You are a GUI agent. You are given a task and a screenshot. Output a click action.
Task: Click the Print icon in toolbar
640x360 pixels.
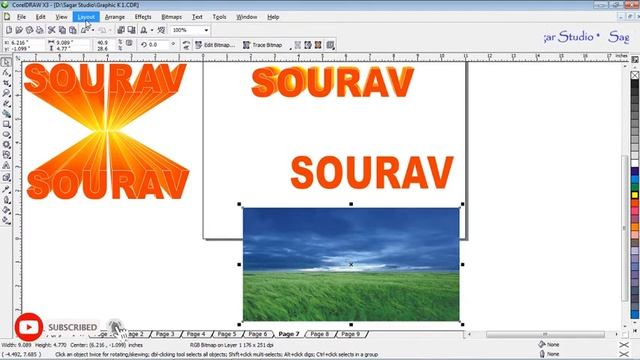tap(40, 30)
